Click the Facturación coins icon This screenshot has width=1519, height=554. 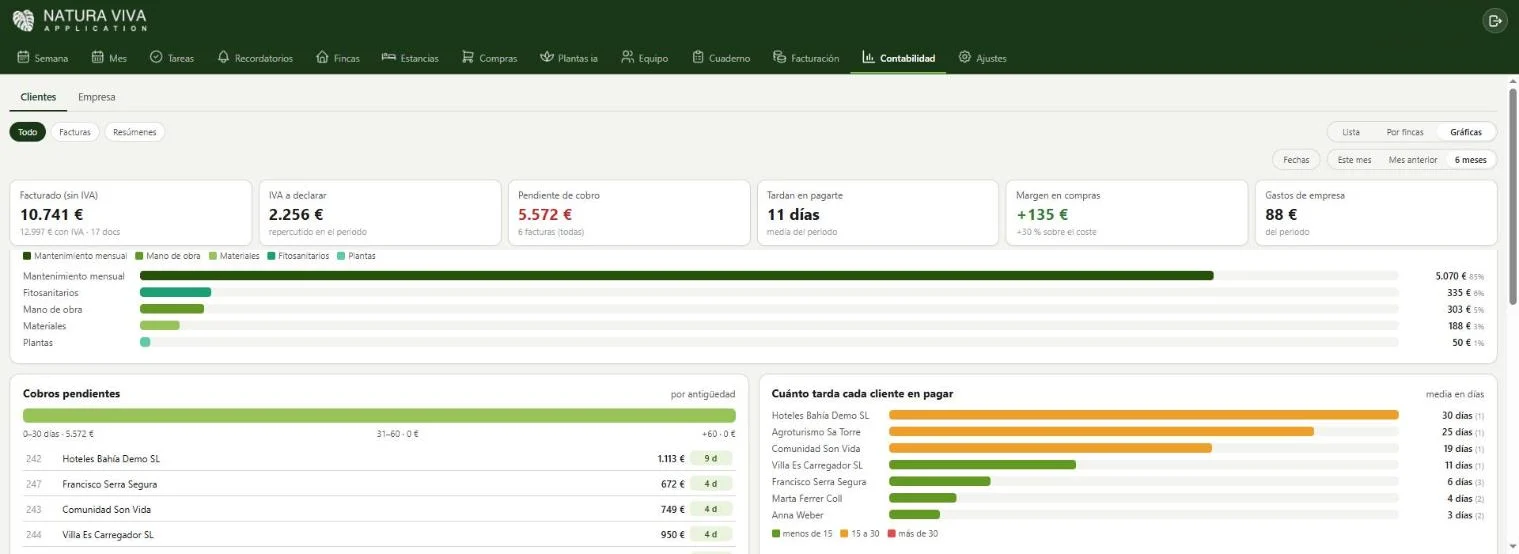779,57
